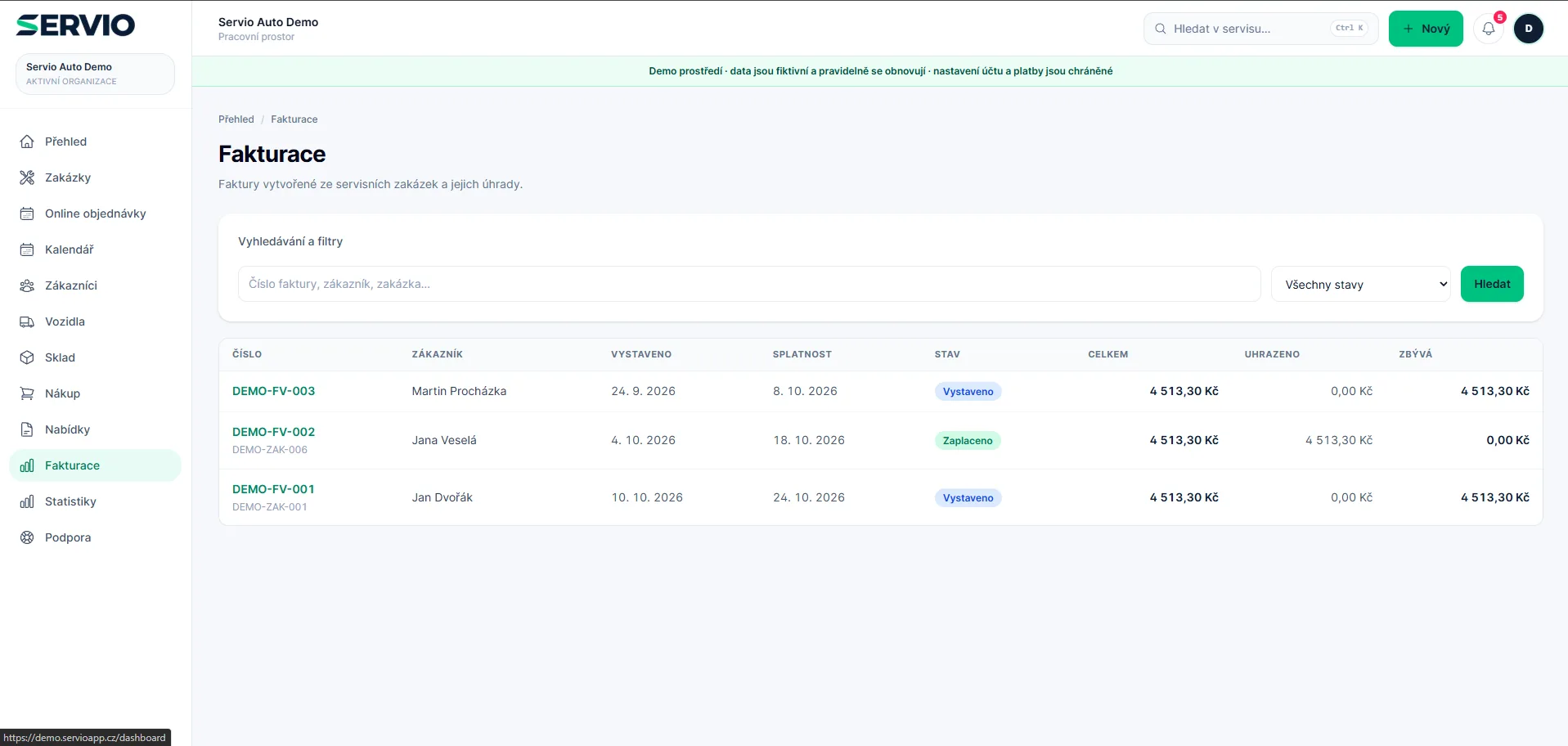Click the Zákazníci people icon
The height and width of the screenshot is (746, 1568).
27,285
